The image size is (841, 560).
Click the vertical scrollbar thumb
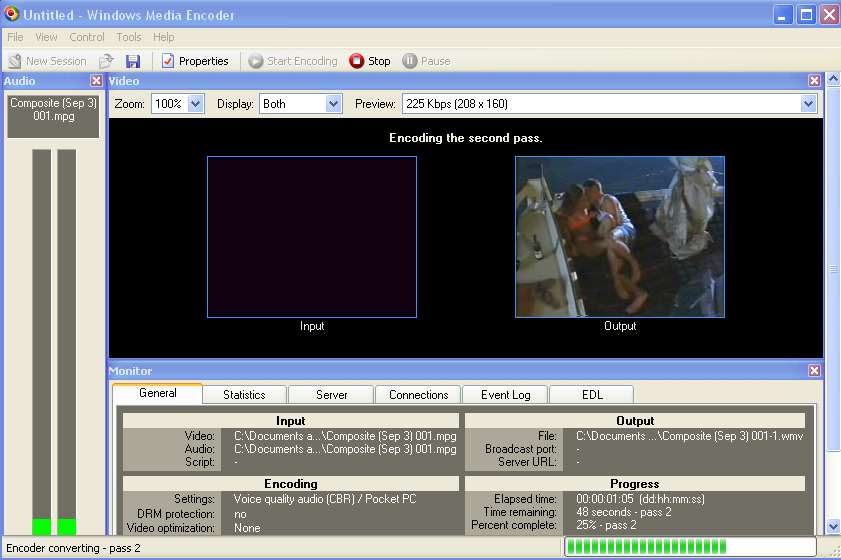(833, 268)
